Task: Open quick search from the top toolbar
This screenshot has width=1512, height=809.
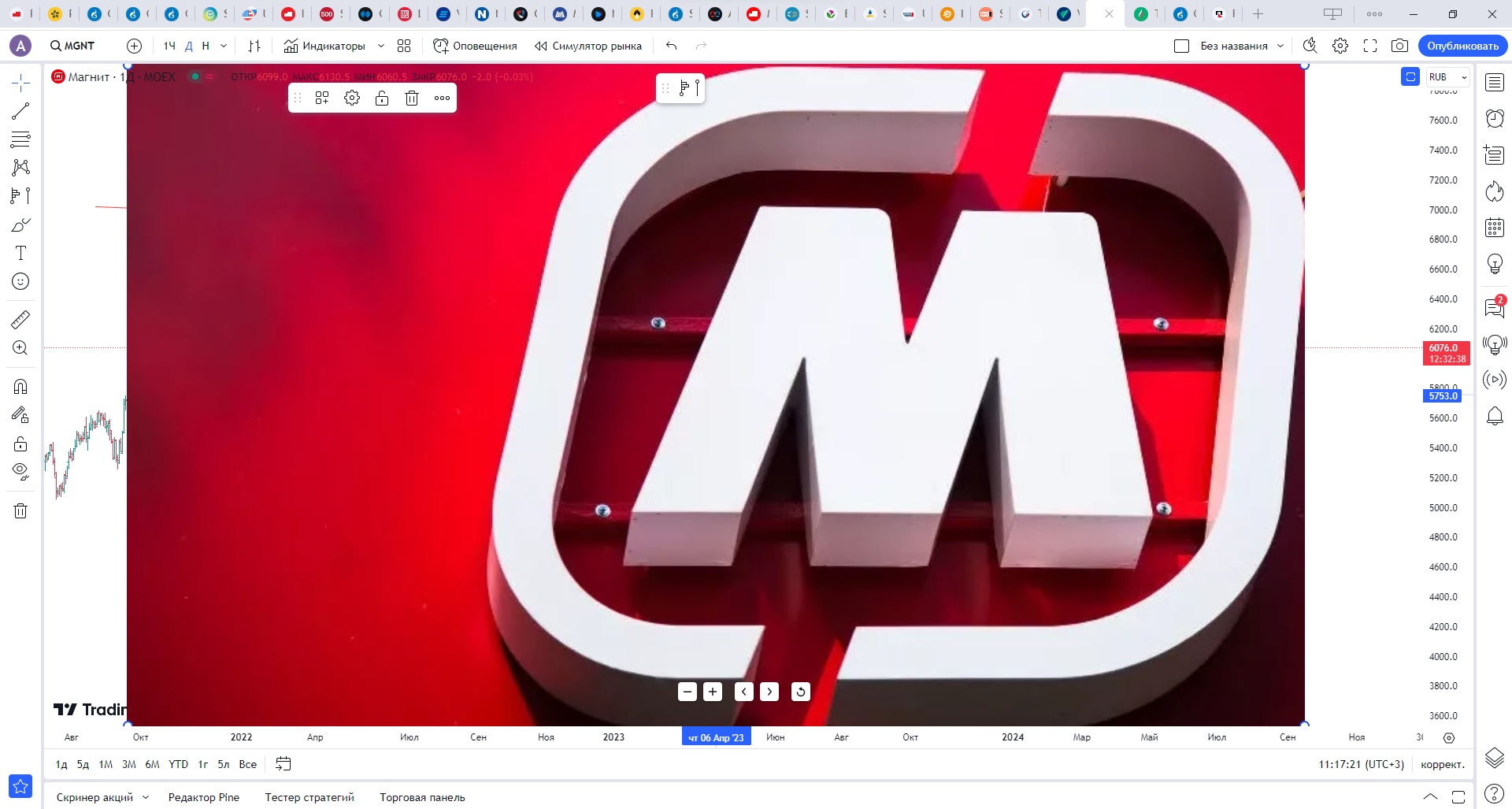Action: (1310, 46)
